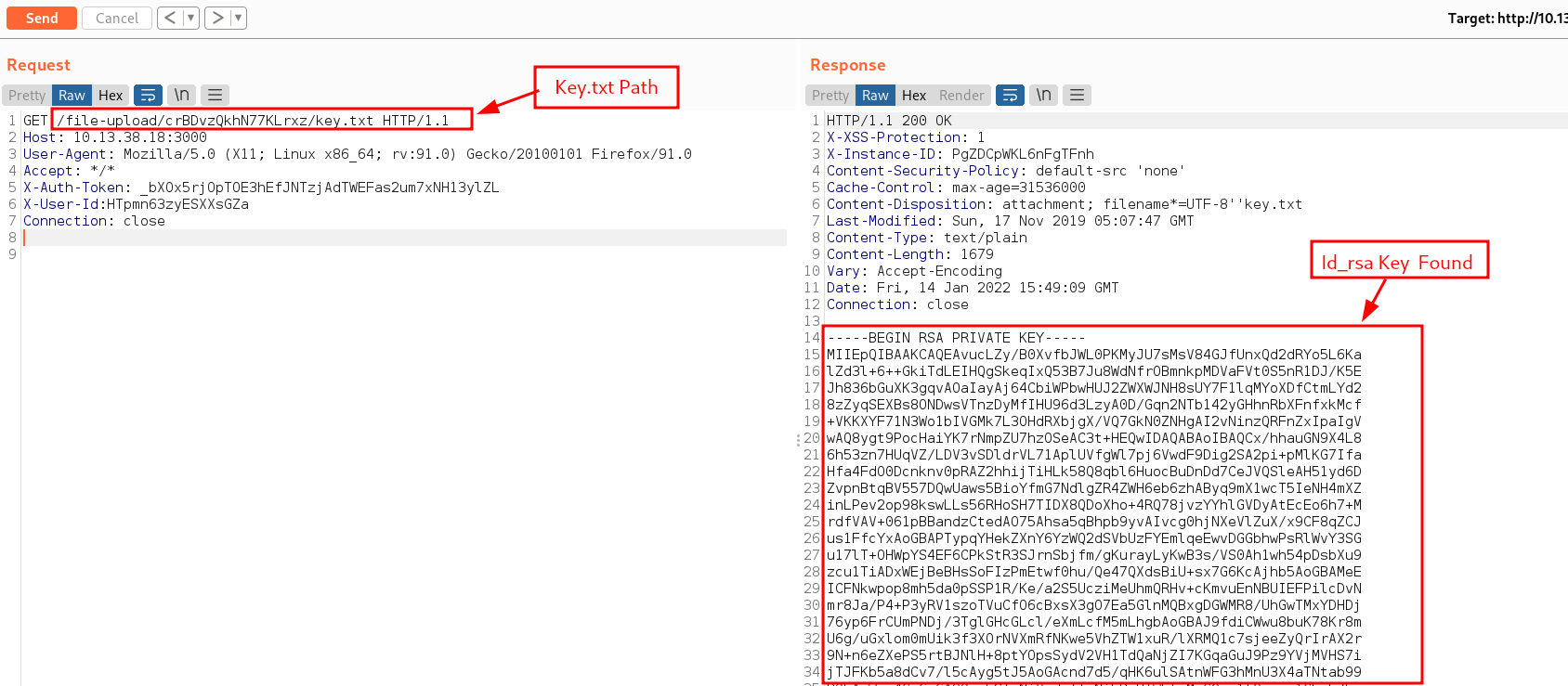Click the Cancel button
This screenshot has width=1568, height=686.
pos(117,18)
